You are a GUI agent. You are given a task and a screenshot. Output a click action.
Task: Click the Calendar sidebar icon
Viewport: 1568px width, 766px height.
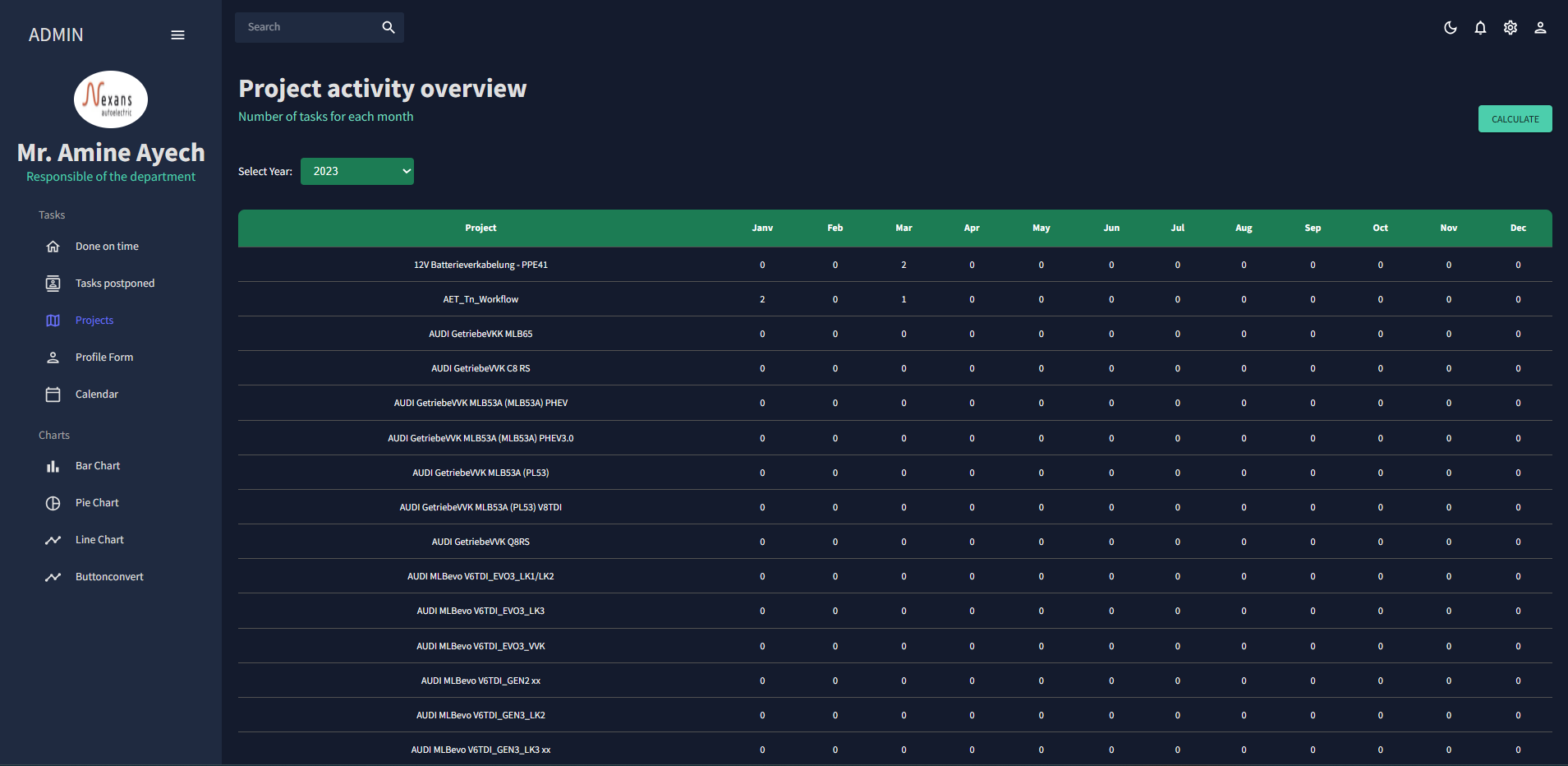53,395
